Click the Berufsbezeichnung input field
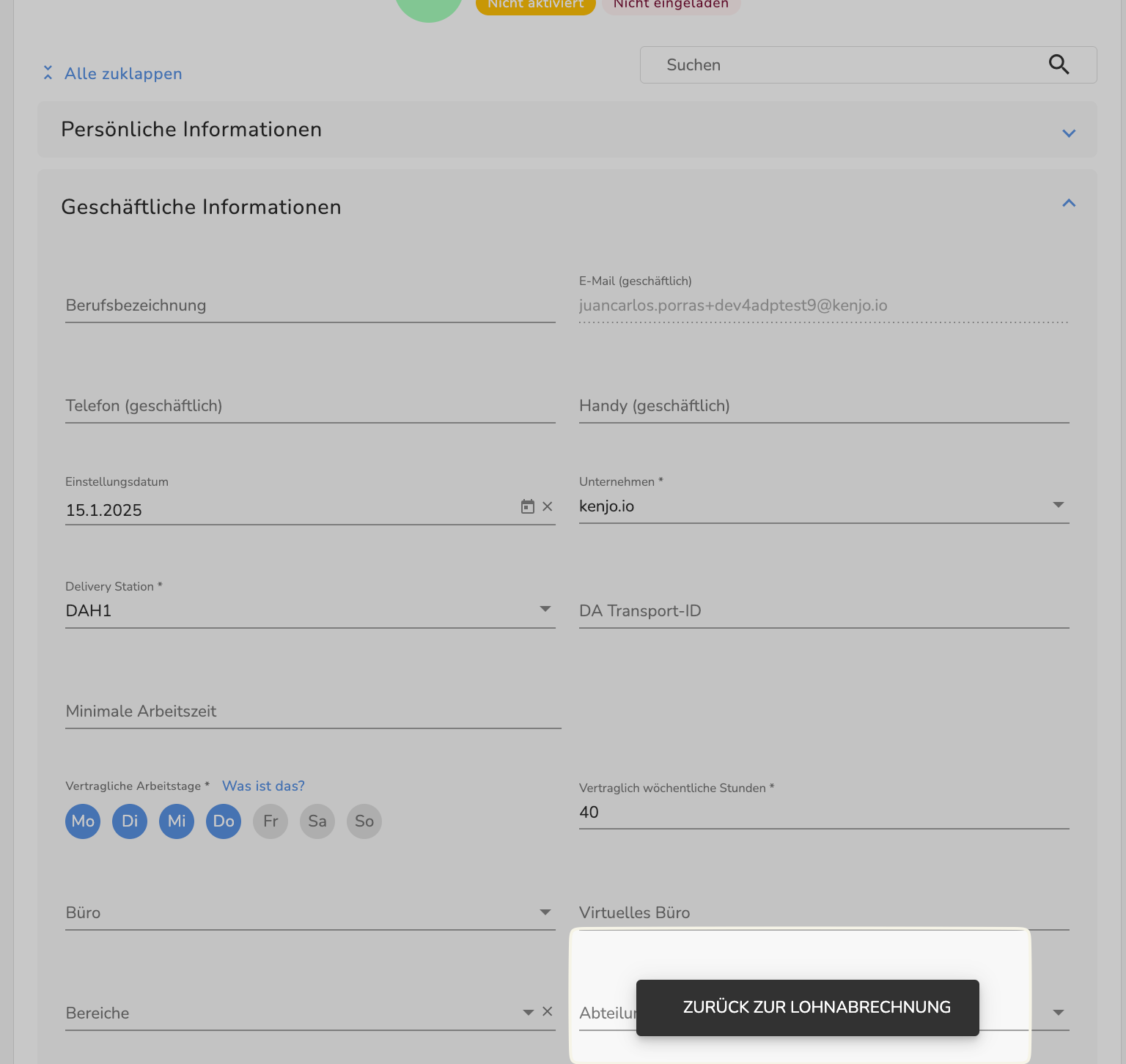 [x=310, y=306]
